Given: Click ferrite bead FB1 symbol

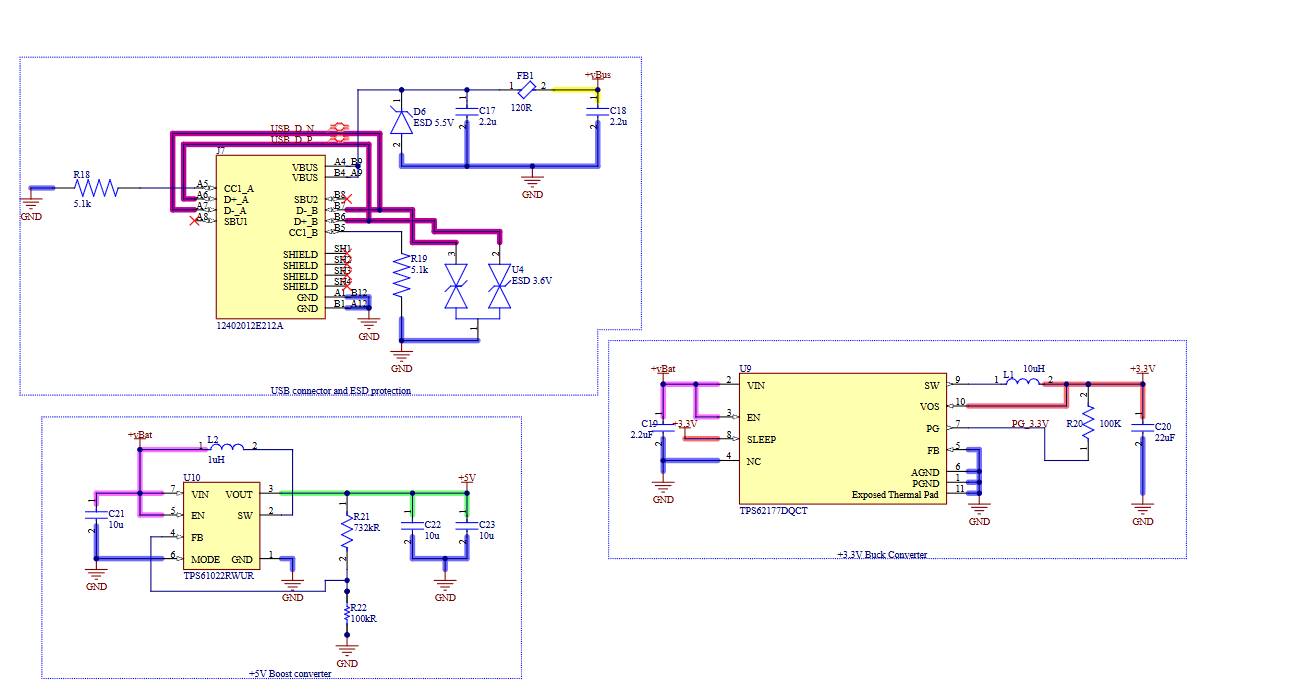Looking at the screenshot, I should pos(526,89).
